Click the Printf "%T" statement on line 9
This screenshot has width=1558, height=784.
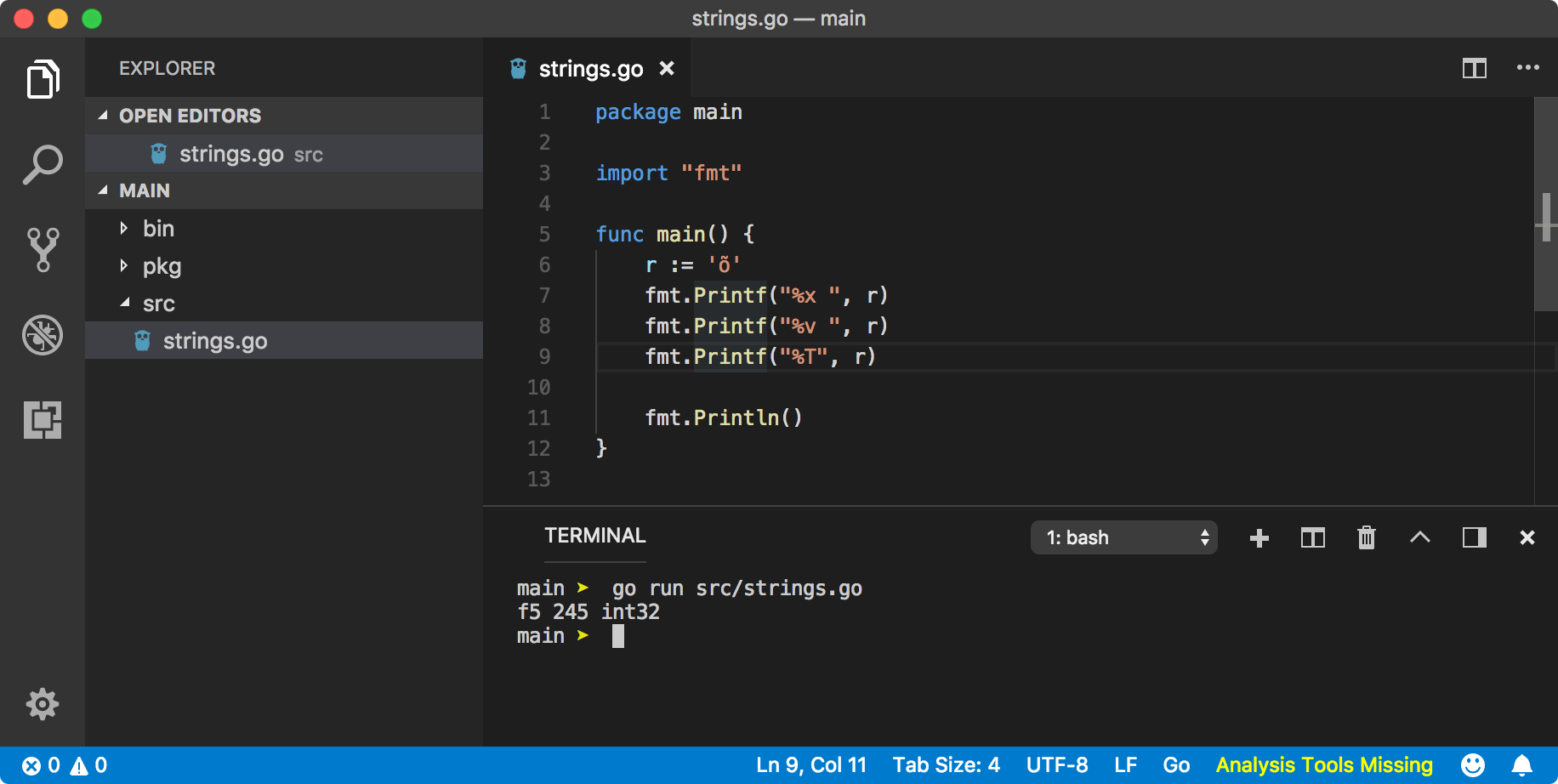(760, 357)
